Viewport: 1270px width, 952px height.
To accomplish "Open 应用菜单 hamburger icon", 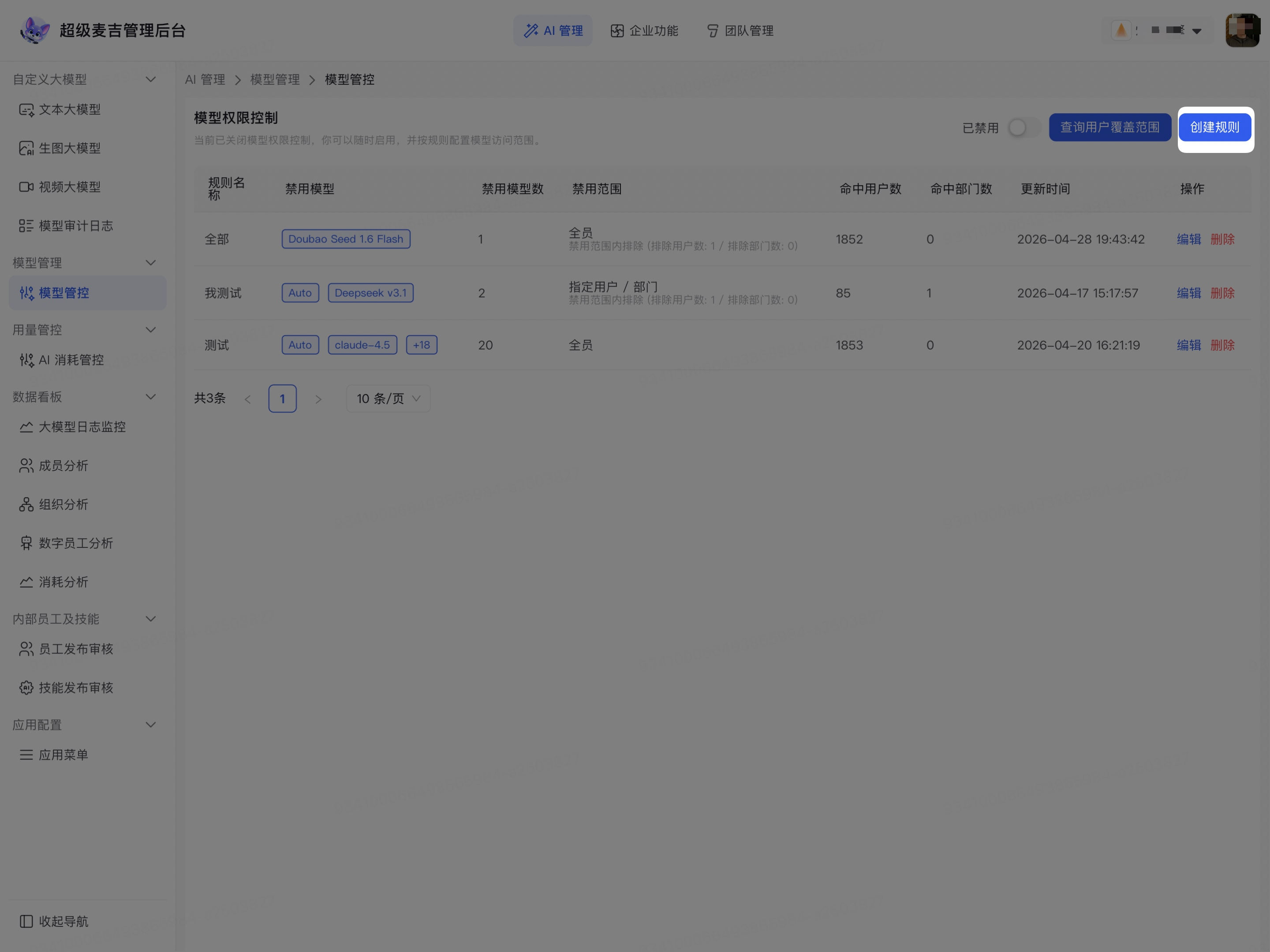I will 26,755.
